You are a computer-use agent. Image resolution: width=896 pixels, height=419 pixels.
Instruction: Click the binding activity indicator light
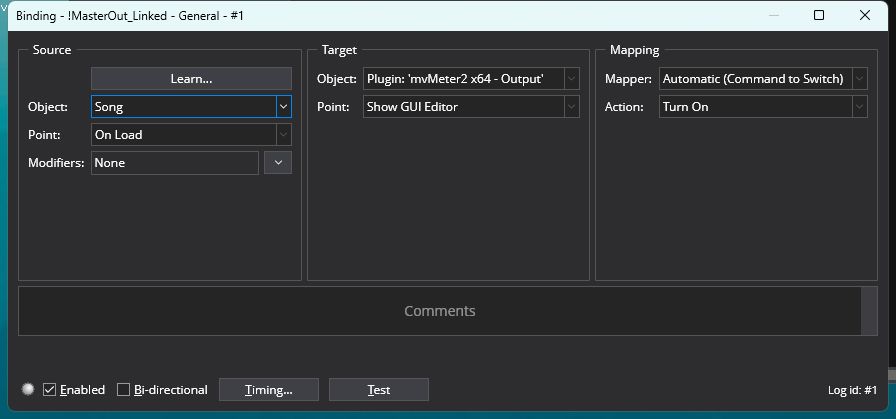coord(28,389)
